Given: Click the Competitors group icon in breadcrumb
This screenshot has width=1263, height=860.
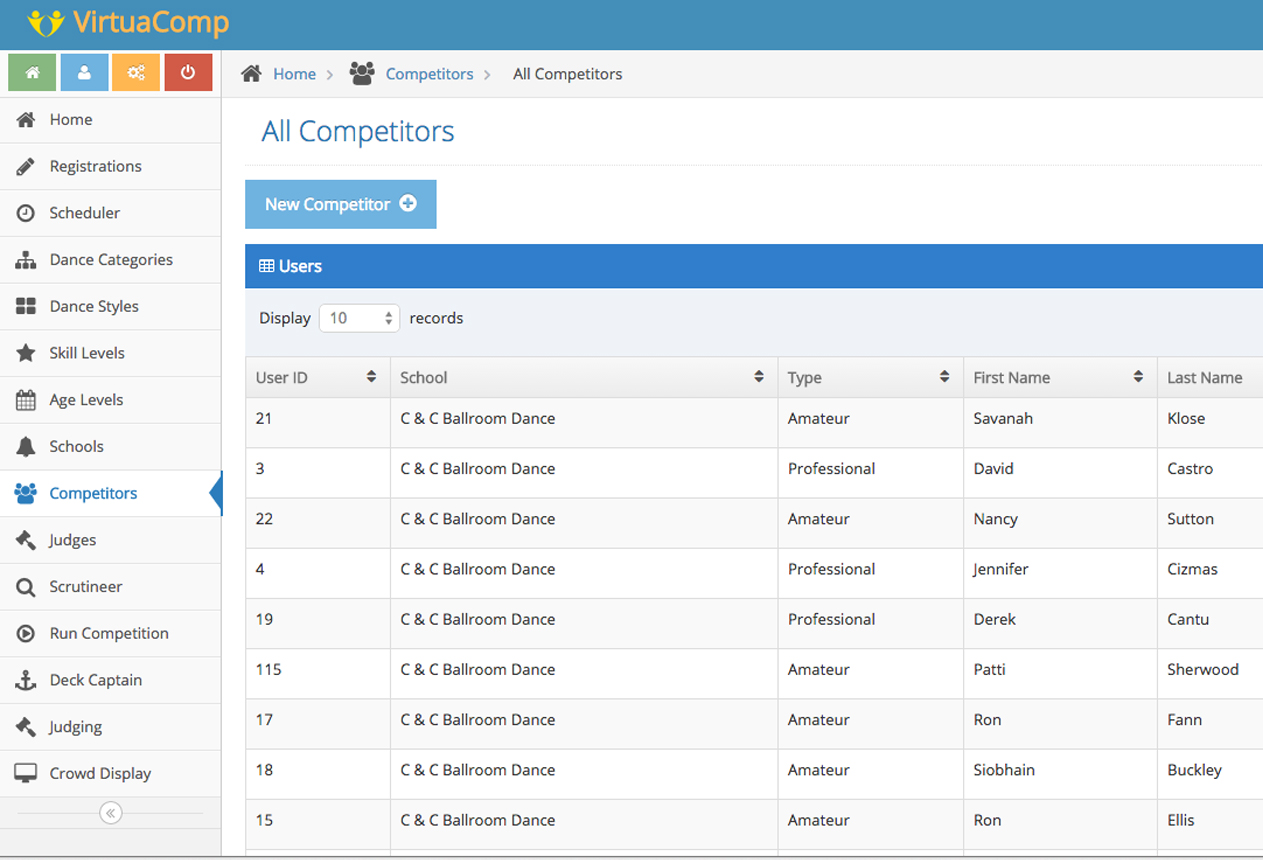Looking at the screenshot, I should [362, 74].
